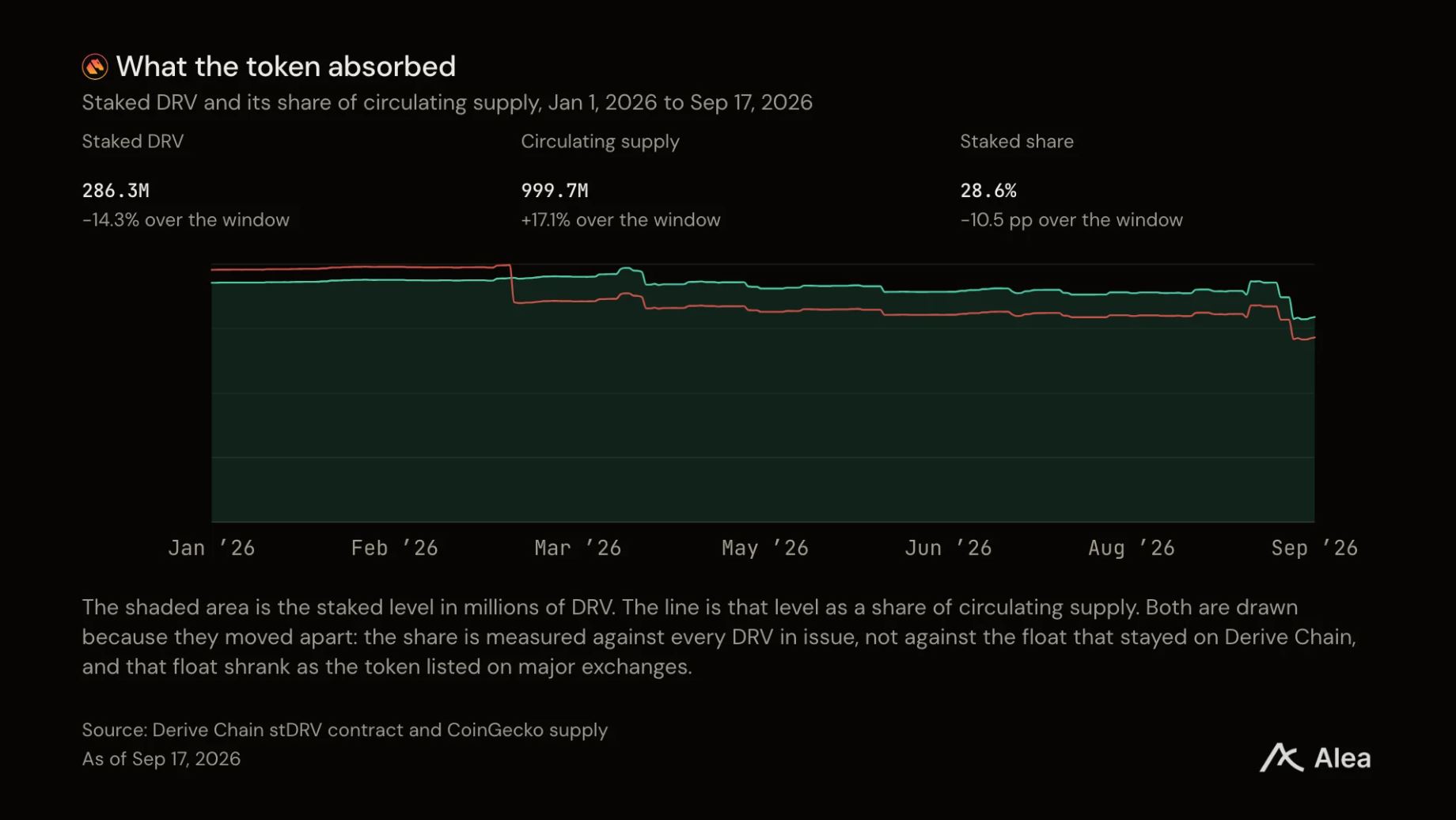Viewport: 1456px width, 820px height.
Task: Click the subtitle about staked DRV share
Action: click(x=447, y=102)
